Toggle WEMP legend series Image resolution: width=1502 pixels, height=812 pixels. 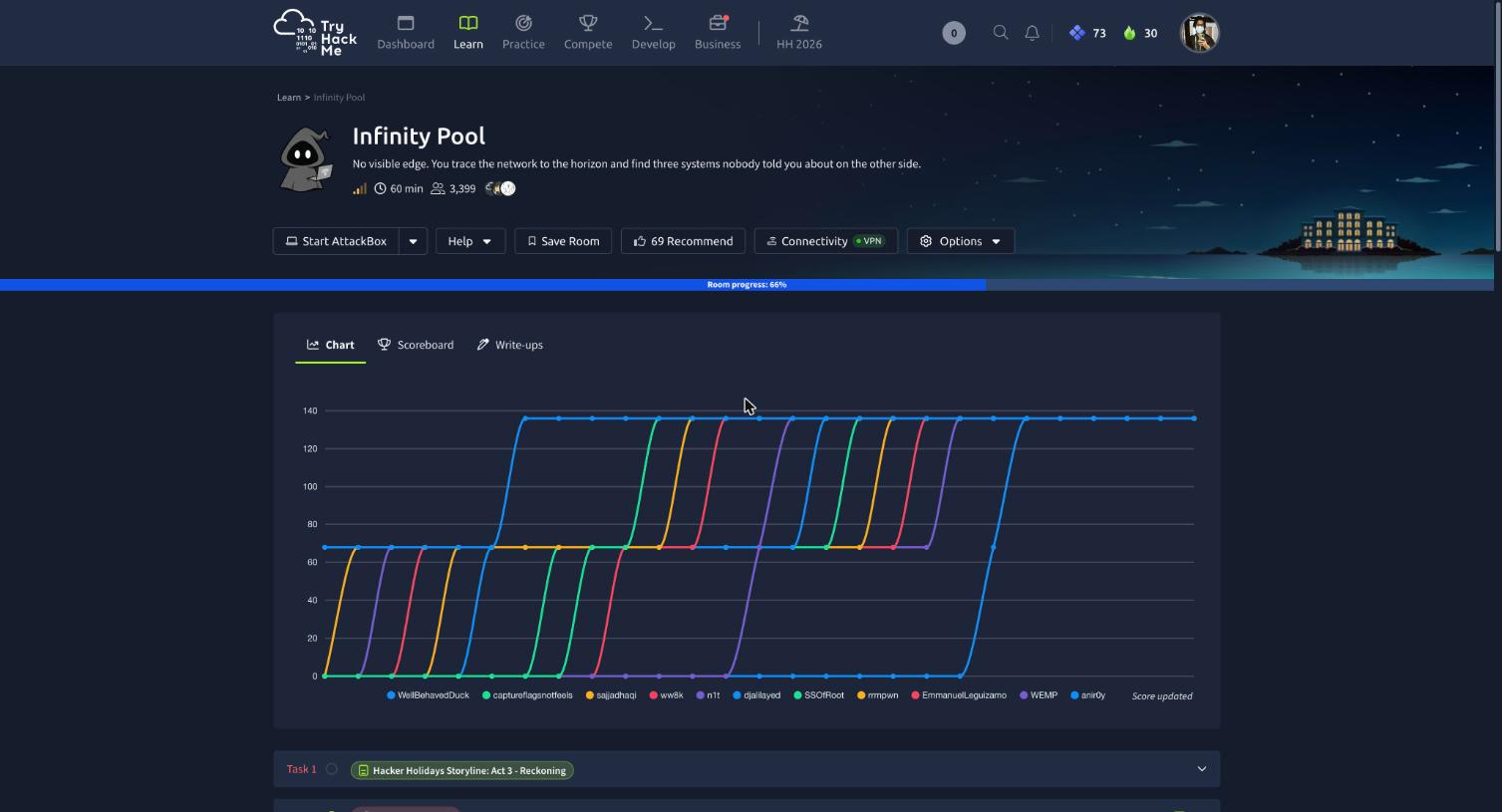point(1038,695)
